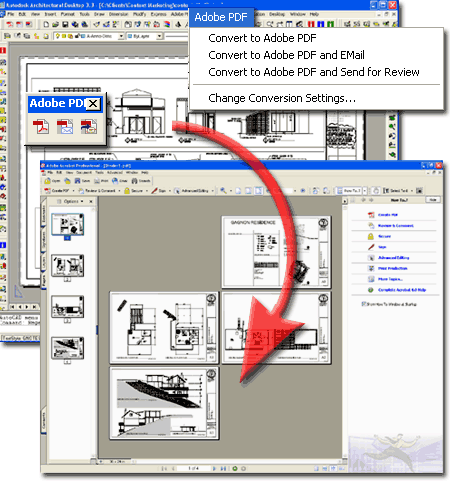Click the Convert and Send for Review icon in floating toolbar
Image resolution: width=450 pixels, height=481 pixels.
point(89,127)
